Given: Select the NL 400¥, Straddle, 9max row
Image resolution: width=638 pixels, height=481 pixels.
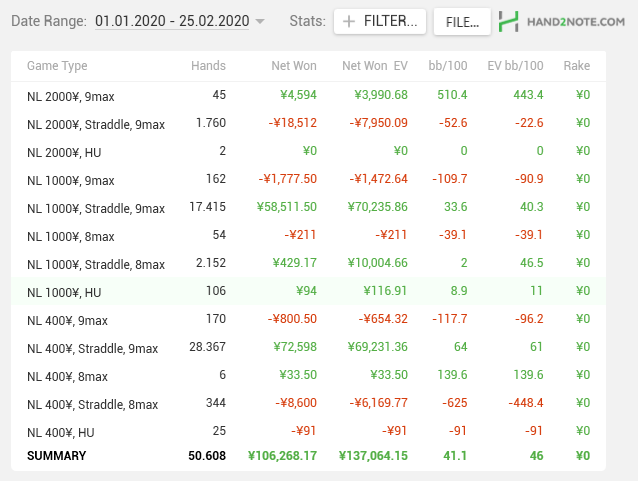Looking at the screenshot, I should click(x=308, y=348).
